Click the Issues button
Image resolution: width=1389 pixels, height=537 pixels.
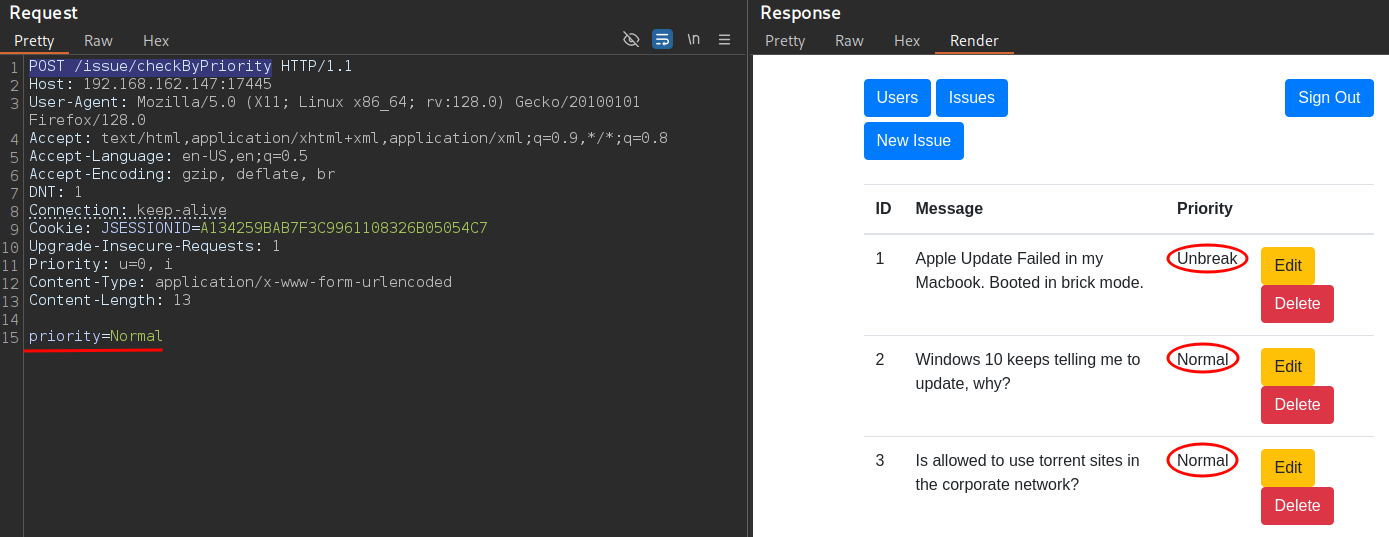pos(972,98)
